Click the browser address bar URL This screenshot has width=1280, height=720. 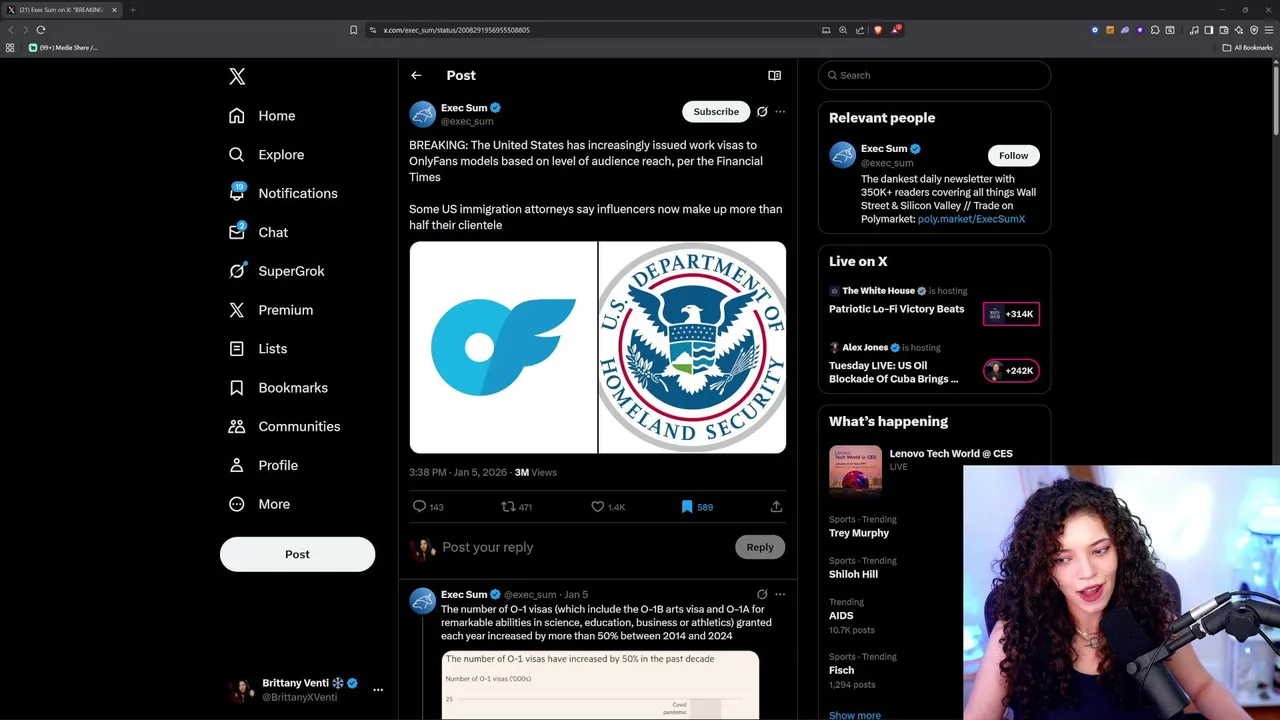pos(457,30)
